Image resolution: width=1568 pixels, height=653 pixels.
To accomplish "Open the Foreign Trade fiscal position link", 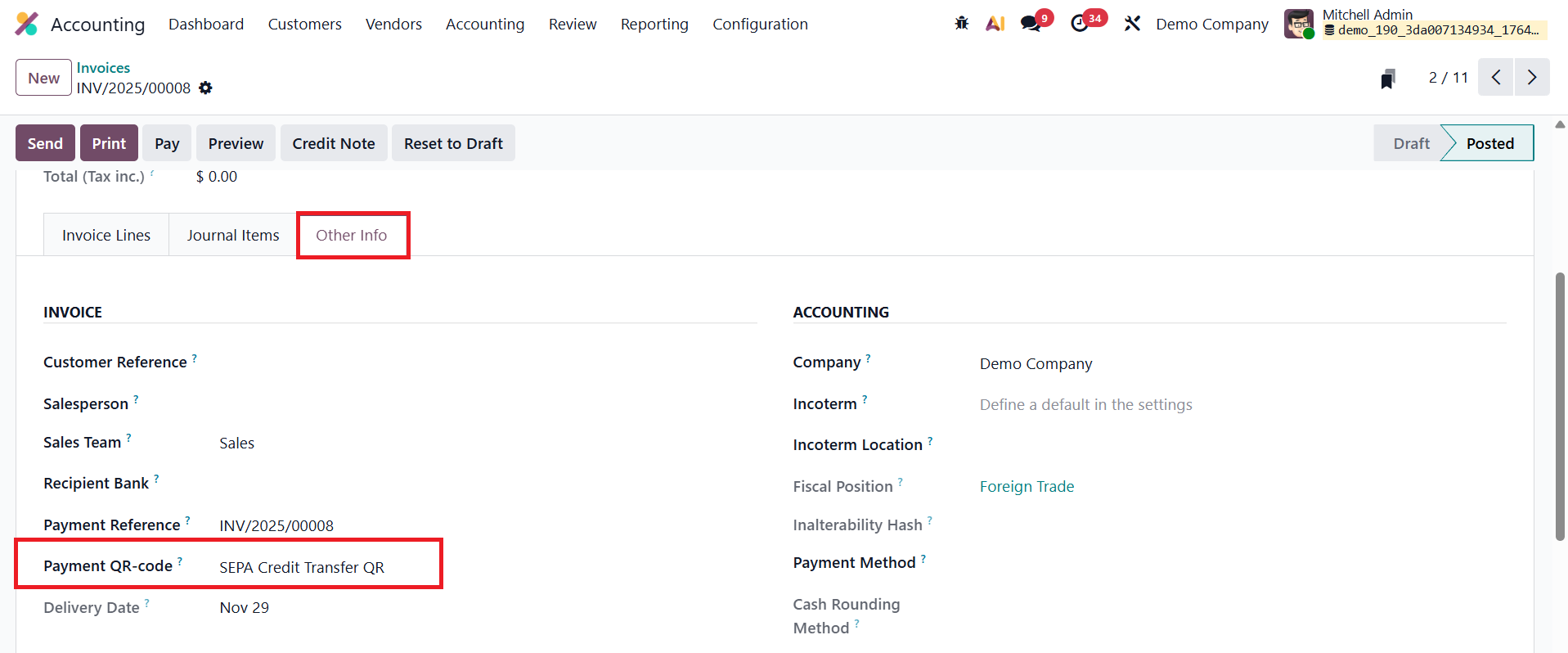I will (1027, 486).
